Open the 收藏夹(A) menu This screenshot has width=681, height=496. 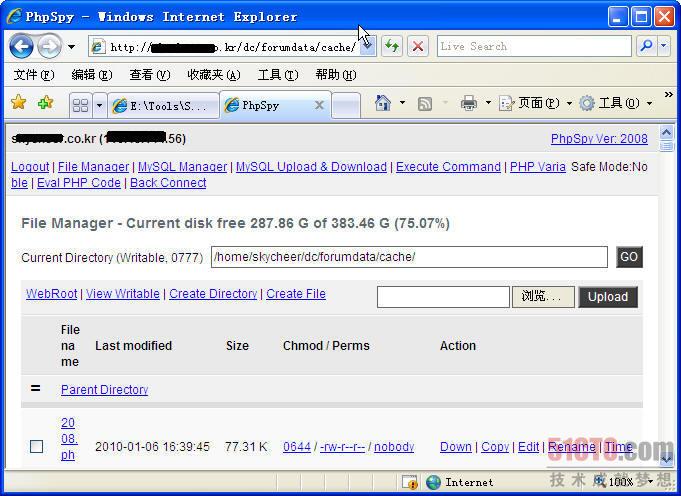point(214,75)
